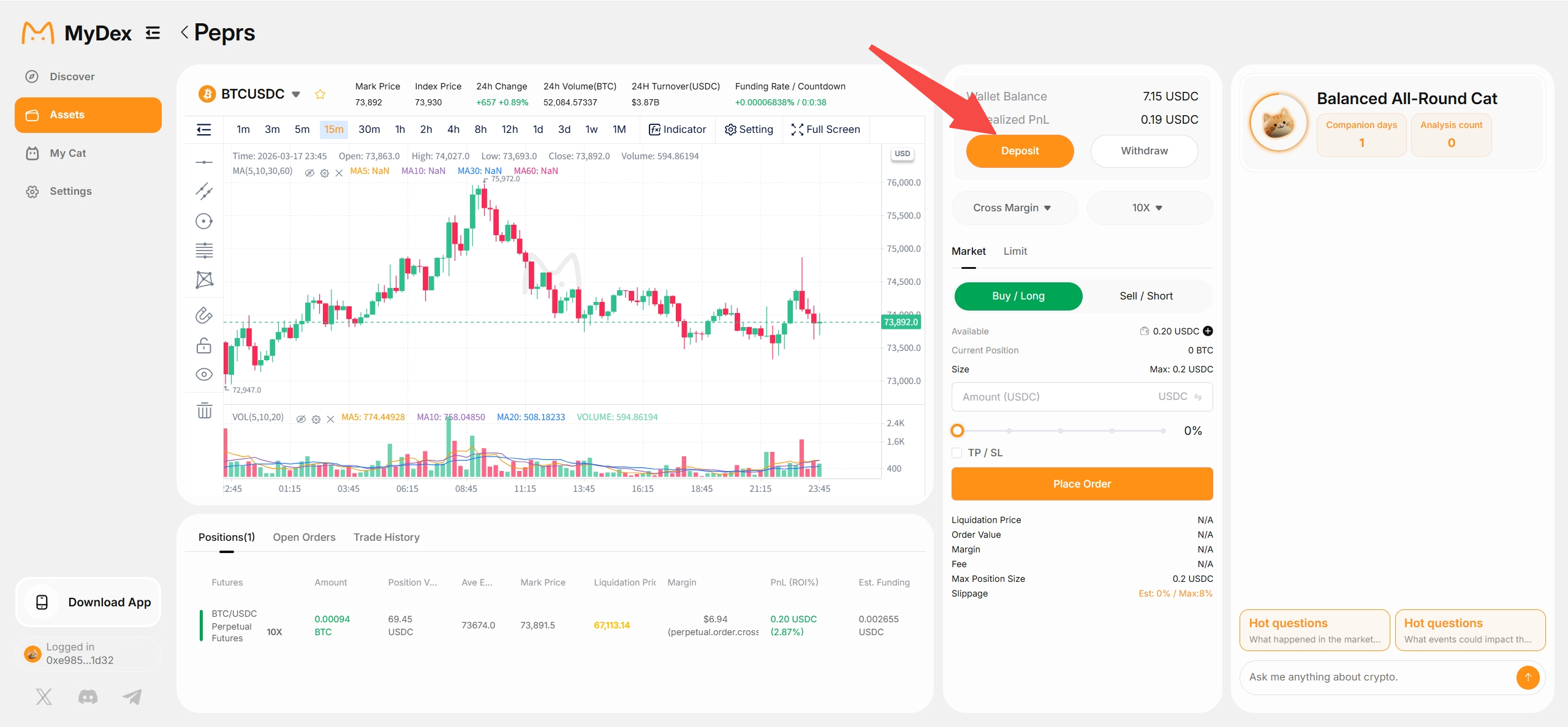
Task: Enable the TP / SL checkbox
Action: (957, 453)
